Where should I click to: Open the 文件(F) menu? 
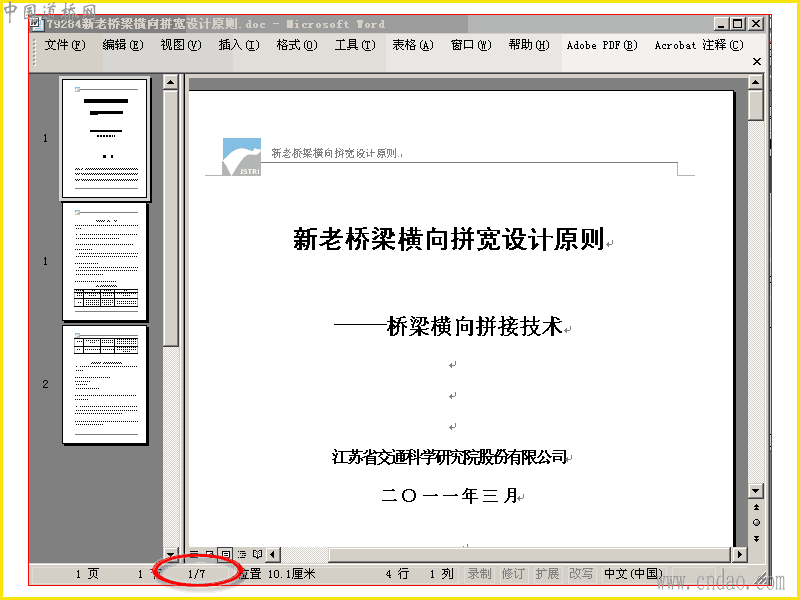[65, 45]
